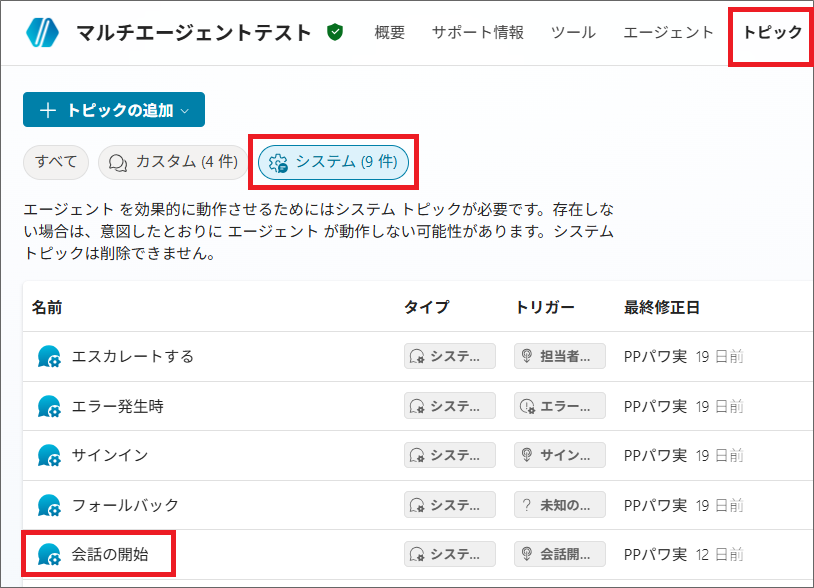The width and height of the screenshot is (814, 588).
Task: Open the トピックの追加 dropdown
Action: pos(114,110)
